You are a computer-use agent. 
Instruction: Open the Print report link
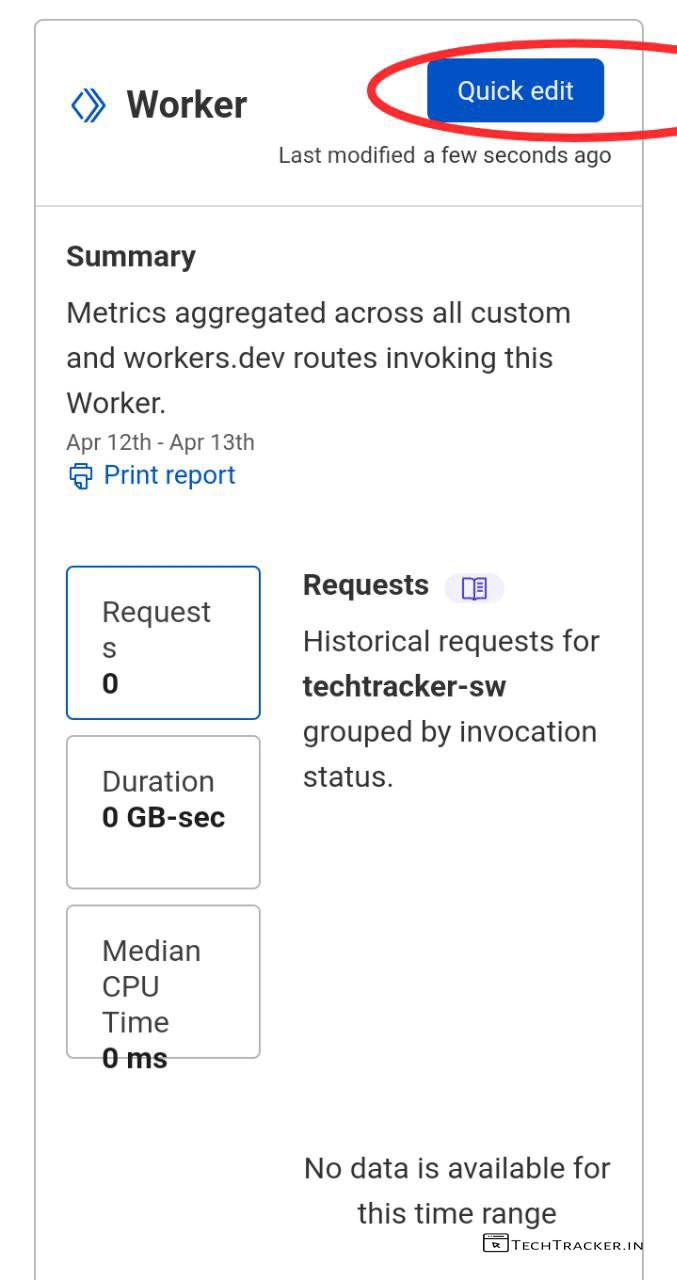[169, 476]
